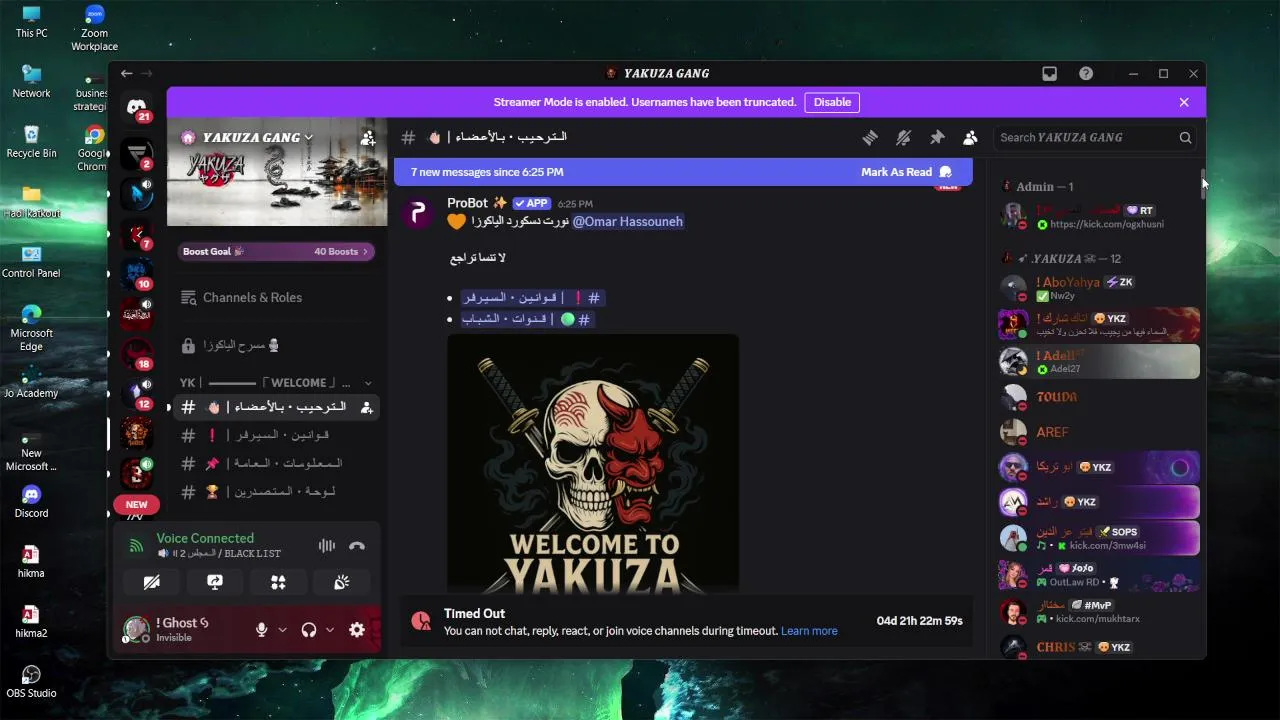This screenshot has height=720, width=1280.
Task: Open OBS Studio desktop icon
Action: pyautogui.click(x=31, y=681)
